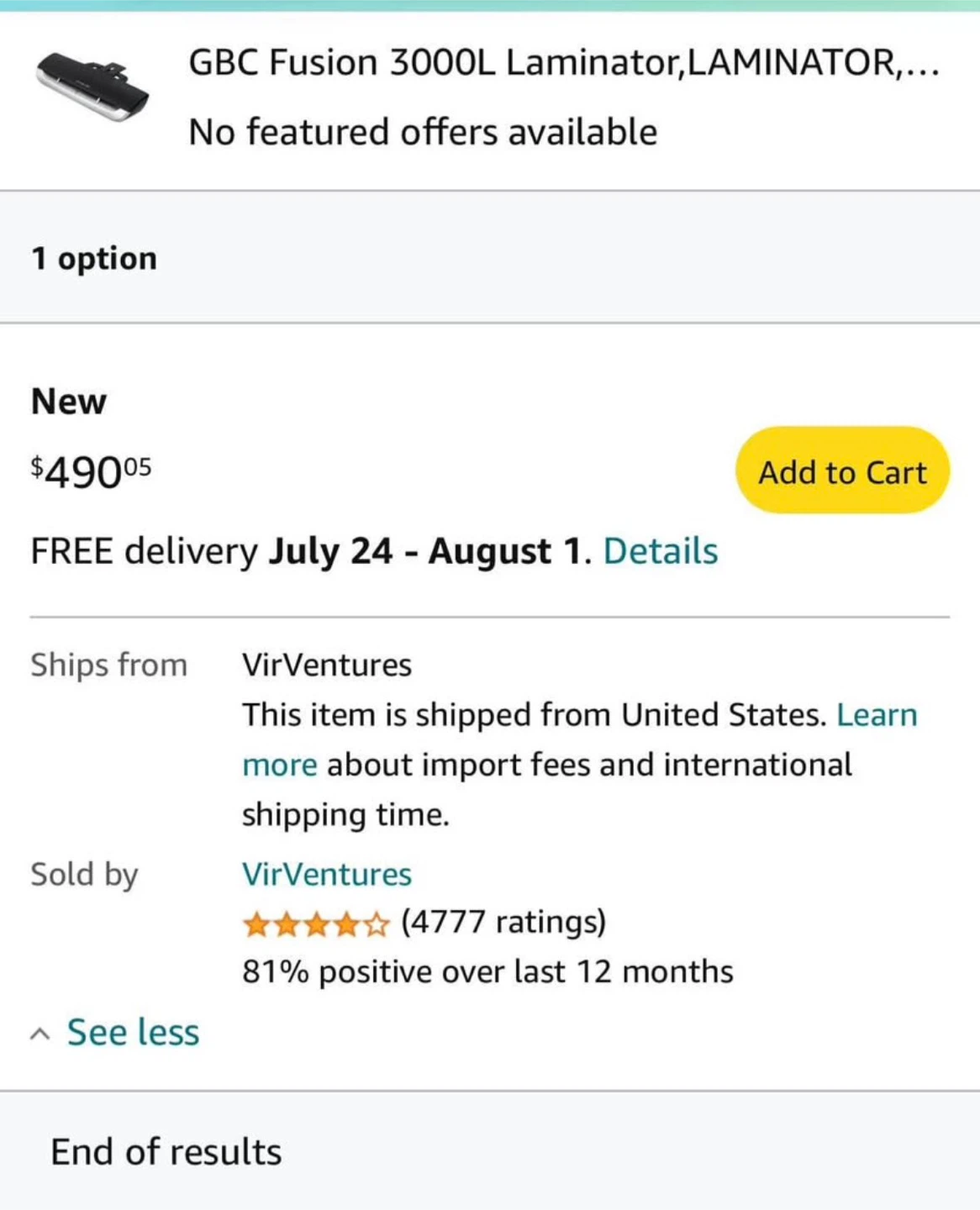This screenshot has height=1210, width=980.
Task: Click the New condition heading
Action: (69, 401)
